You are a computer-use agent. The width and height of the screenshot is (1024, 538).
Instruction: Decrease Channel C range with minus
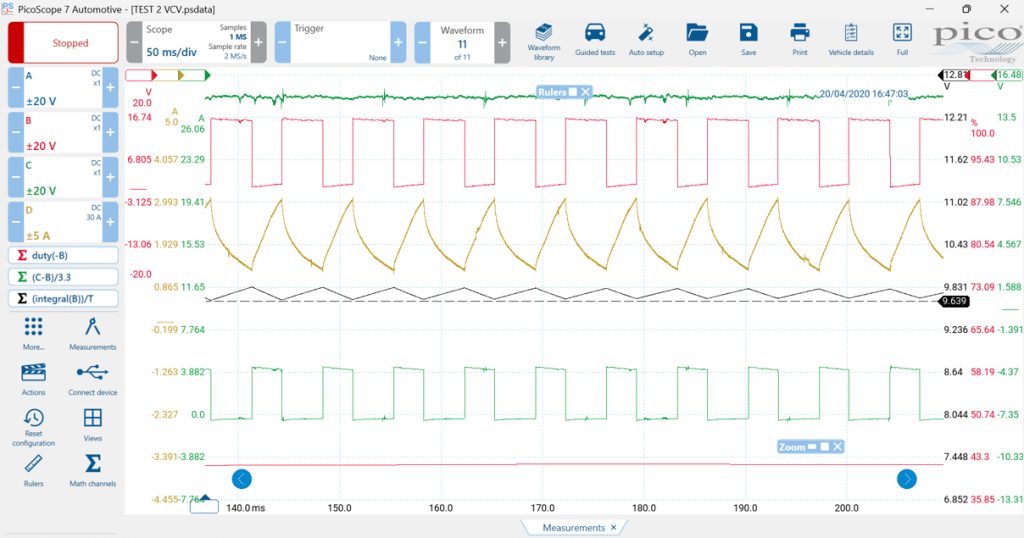click(x=16, y=177)
